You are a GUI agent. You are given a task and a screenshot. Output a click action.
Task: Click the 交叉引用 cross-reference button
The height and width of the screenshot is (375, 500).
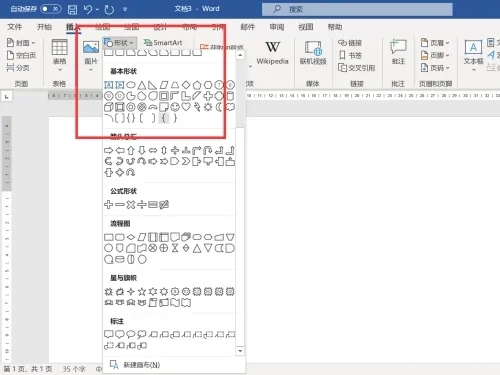pyautogui.click(x=357, y=68)
